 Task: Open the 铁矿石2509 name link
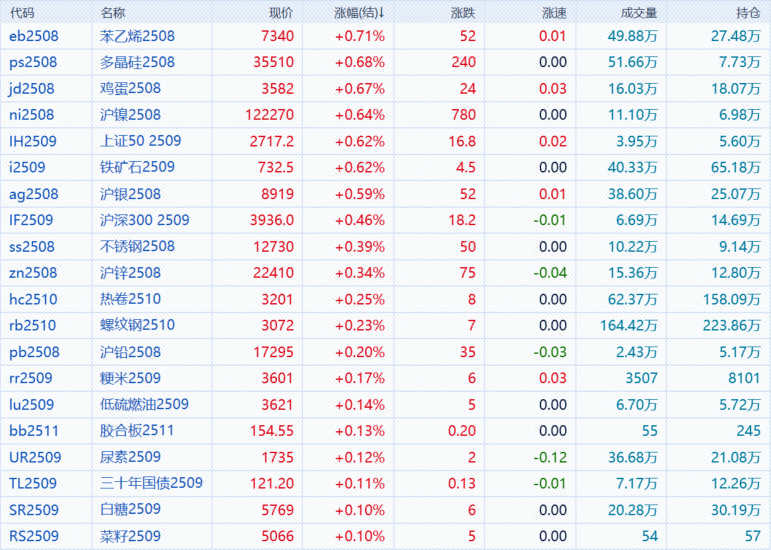138,167
